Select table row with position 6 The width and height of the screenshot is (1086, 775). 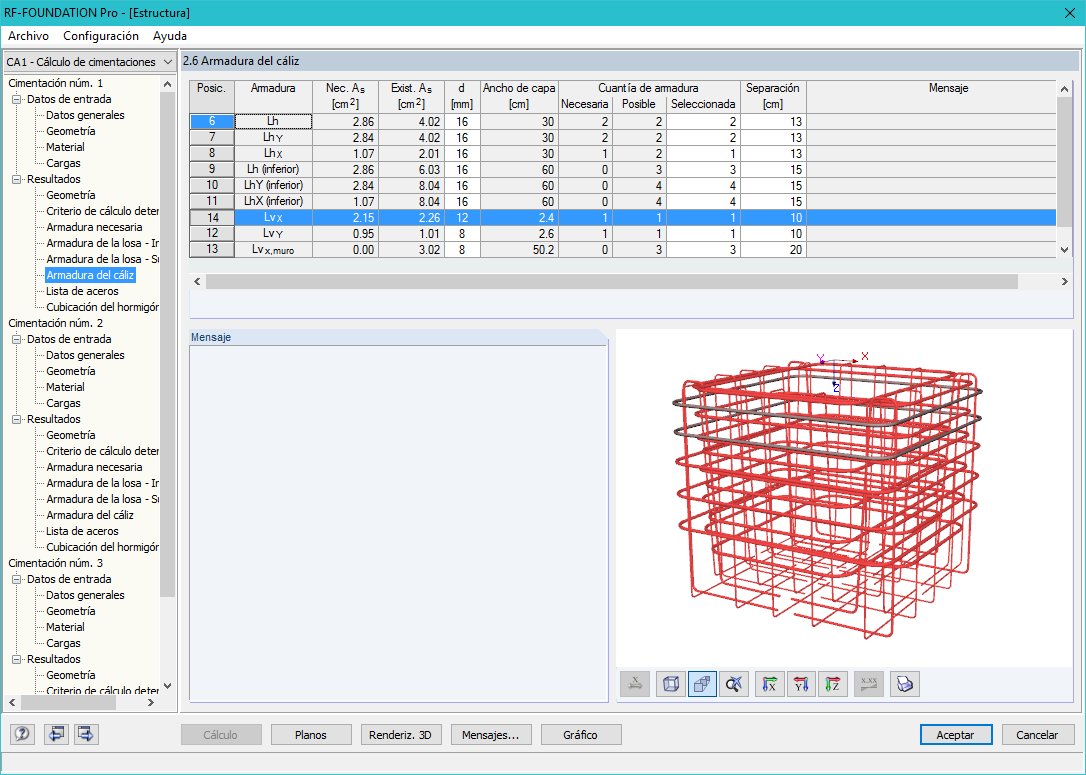(212, 121)
